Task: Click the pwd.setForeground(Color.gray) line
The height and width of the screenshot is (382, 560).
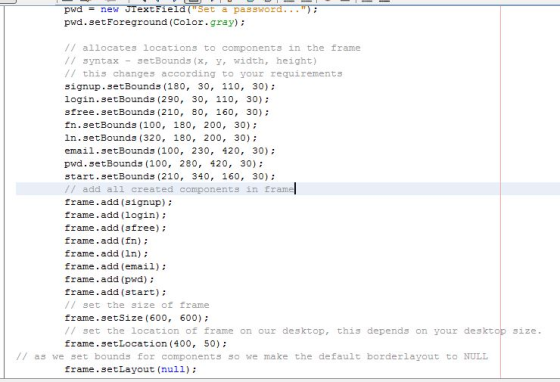Action: 155,22
